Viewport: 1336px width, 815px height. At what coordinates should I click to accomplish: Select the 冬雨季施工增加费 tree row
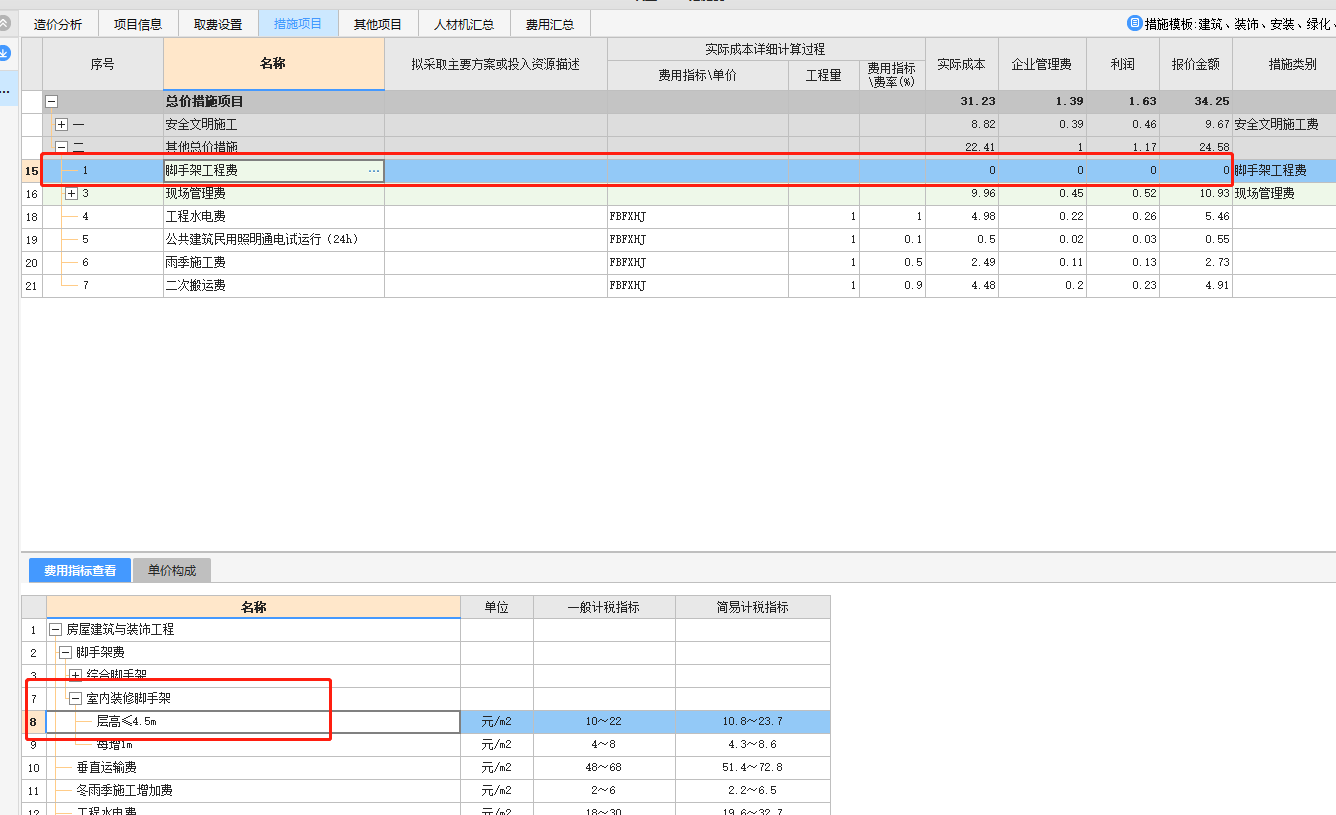click(x=253, y=790)
